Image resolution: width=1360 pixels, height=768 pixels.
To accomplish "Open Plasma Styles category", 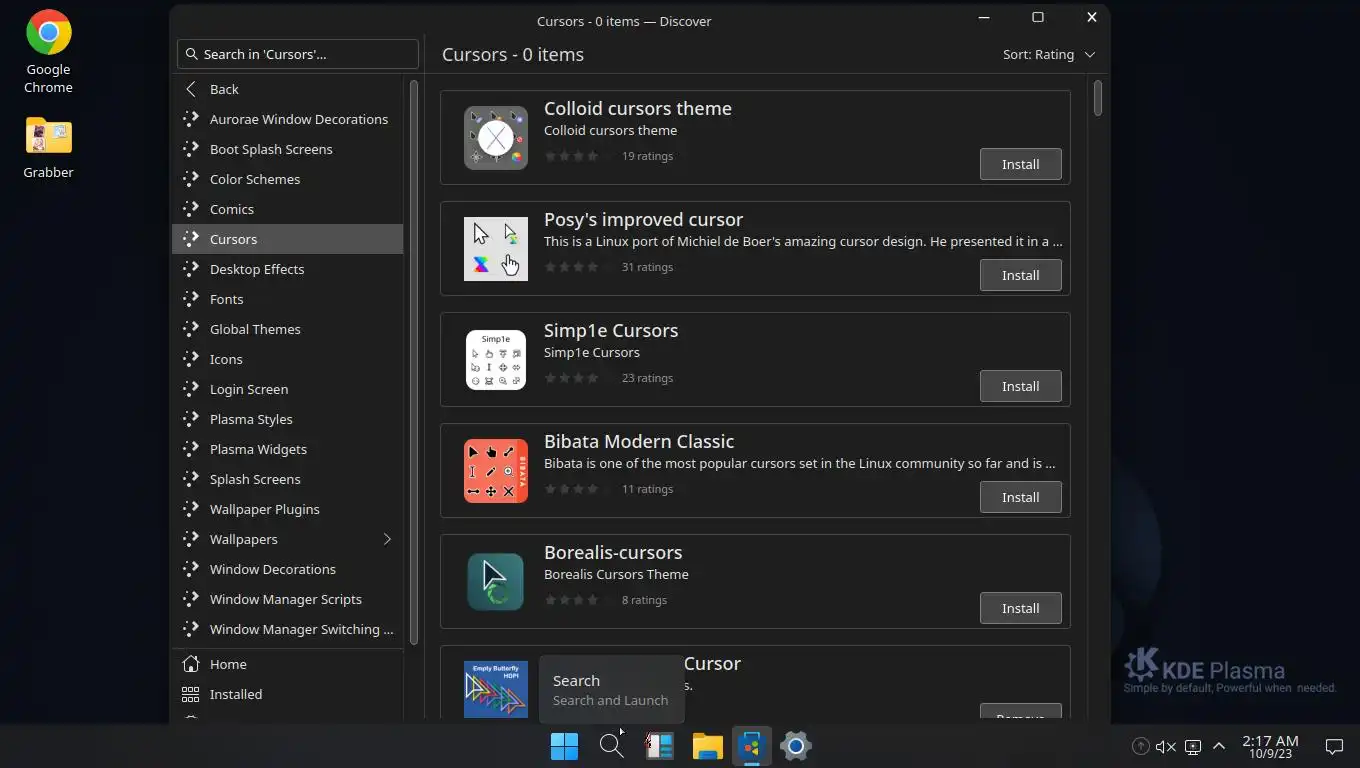I will point(288,419).
